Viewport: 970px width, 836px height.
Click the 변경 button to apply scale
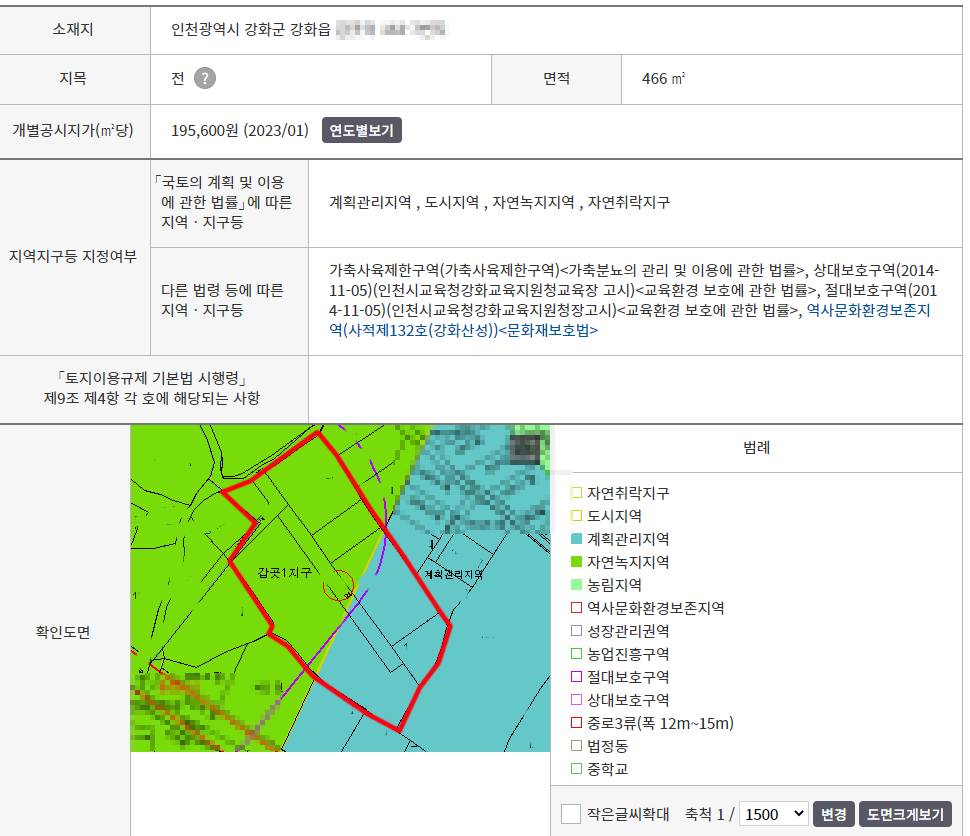coord(833,814)
